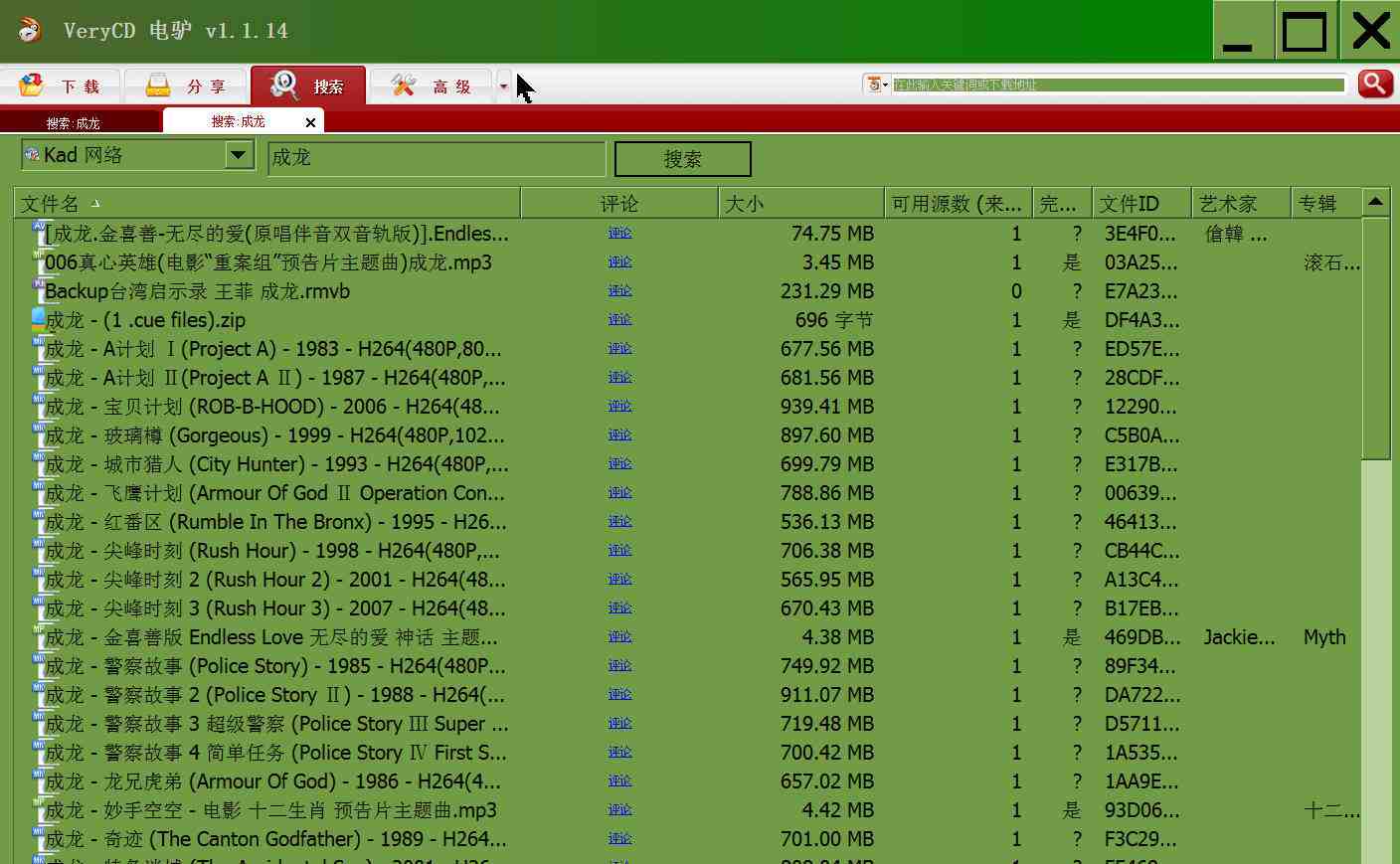Screen dimensions: 1400x864
Task: Select file icon of 成龙.金喜善-无尽的爱 Endles... row
Action: 39,232
